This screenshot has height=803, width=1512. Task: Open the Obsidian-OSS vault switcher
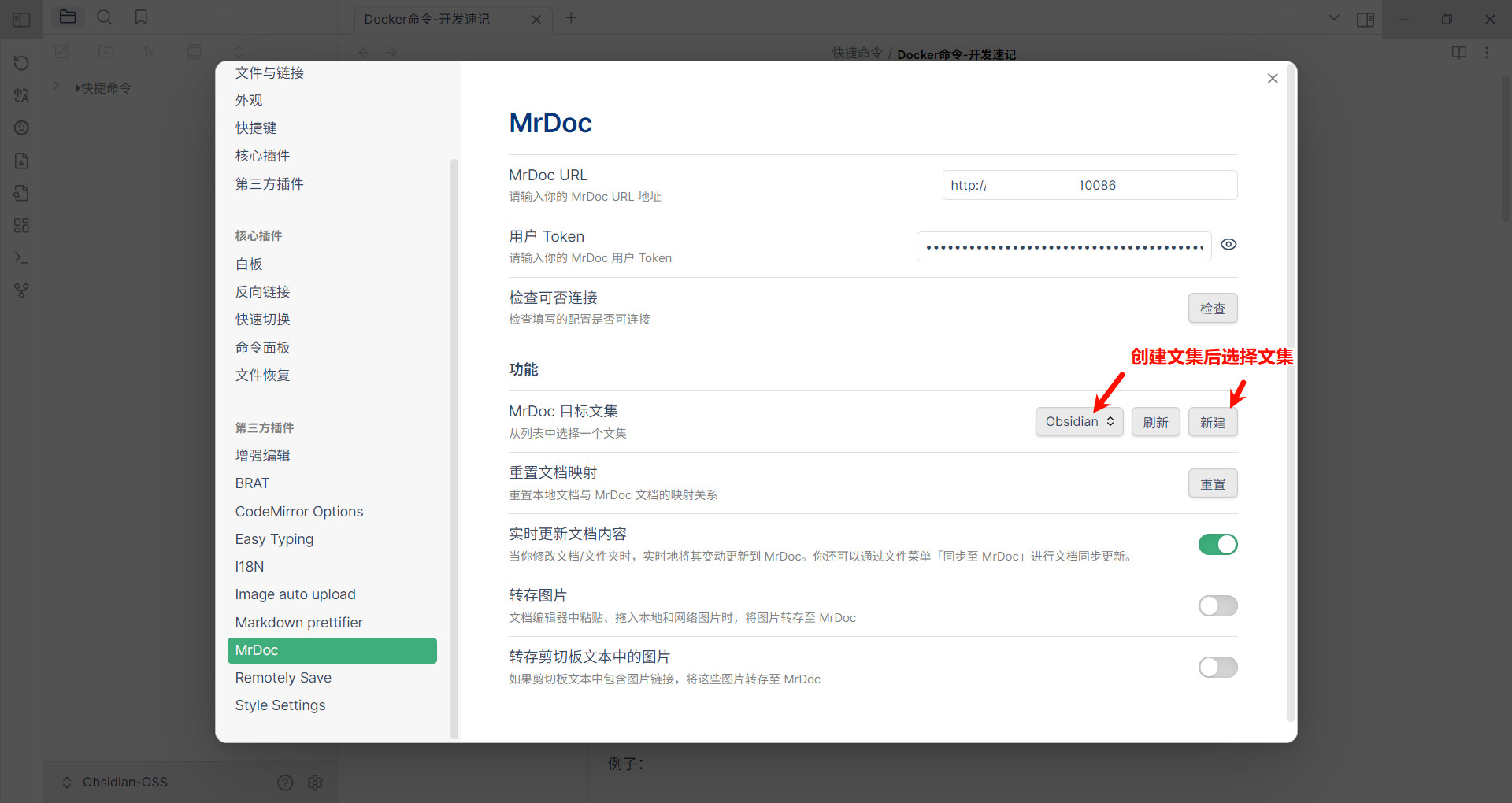pyautogui.click(x=116, y=782)
